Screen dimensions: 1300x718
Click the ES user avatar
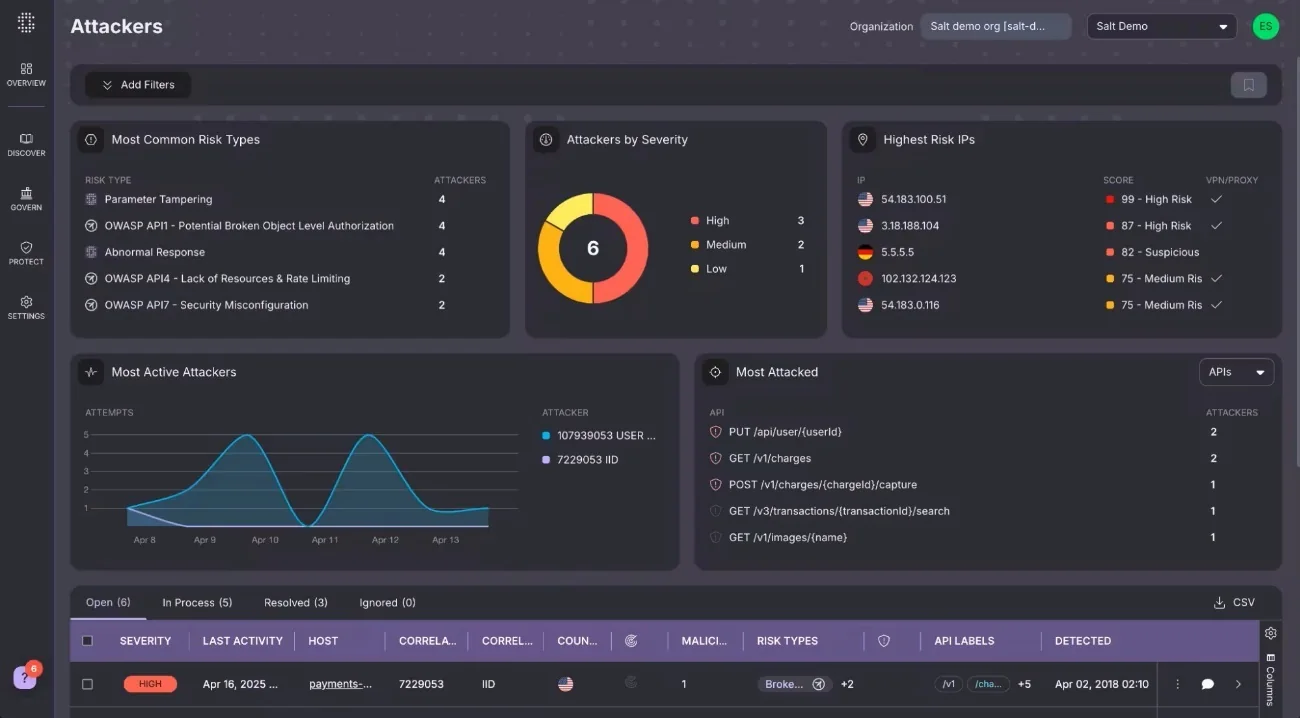[x=1265, y=26]
